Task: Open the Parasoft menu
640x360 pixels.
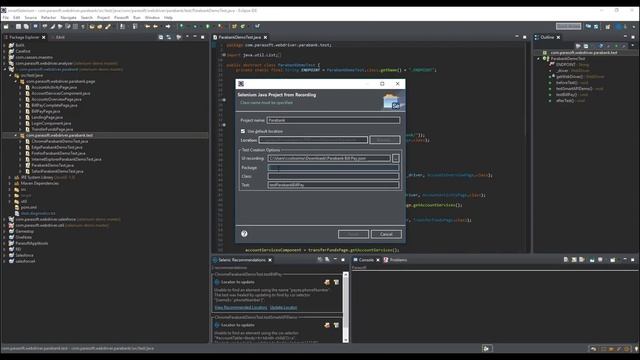Action: (121, 18)
